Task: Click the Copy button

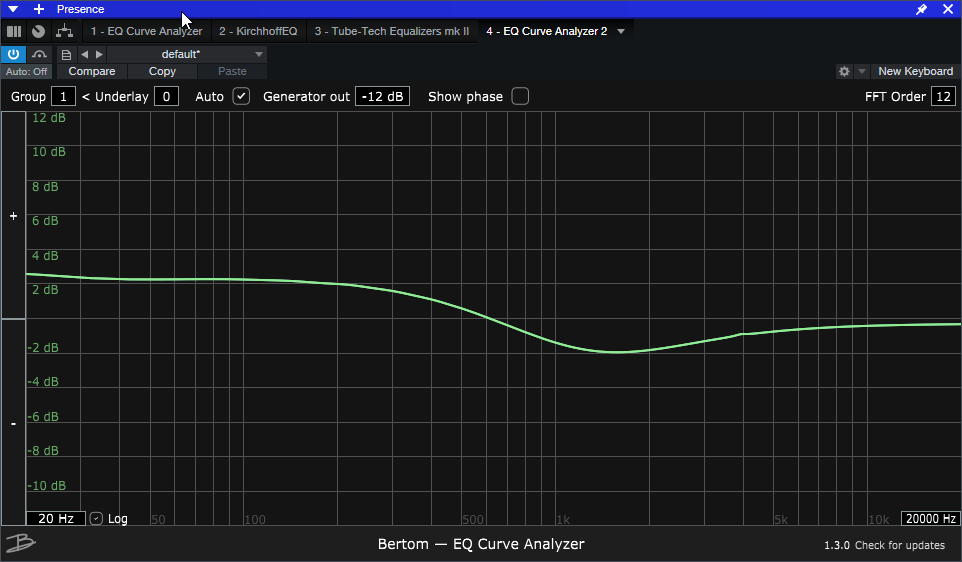Action: (x=163, y=72)
